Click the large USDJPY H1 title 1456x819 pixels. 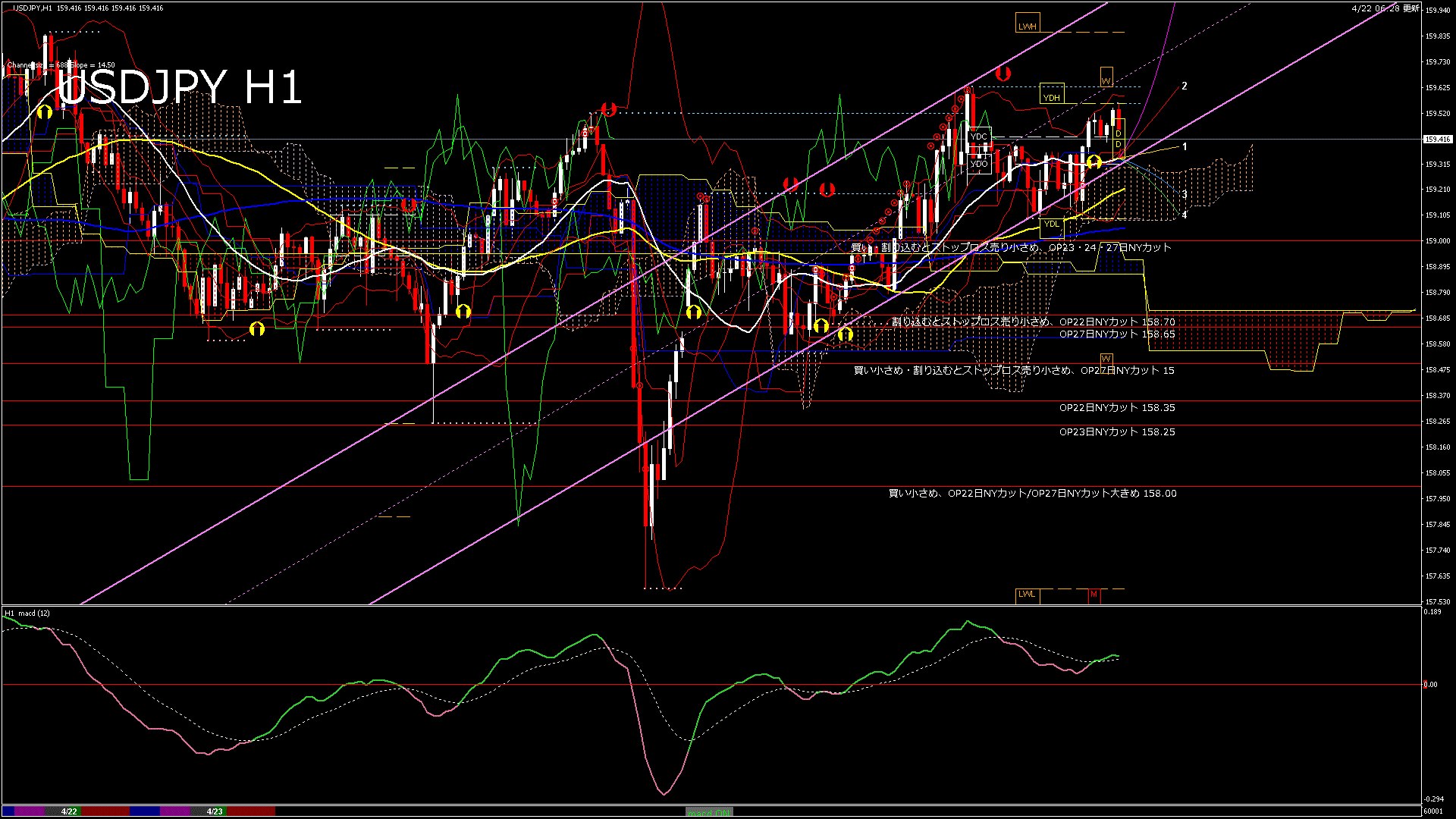point(180,87)
